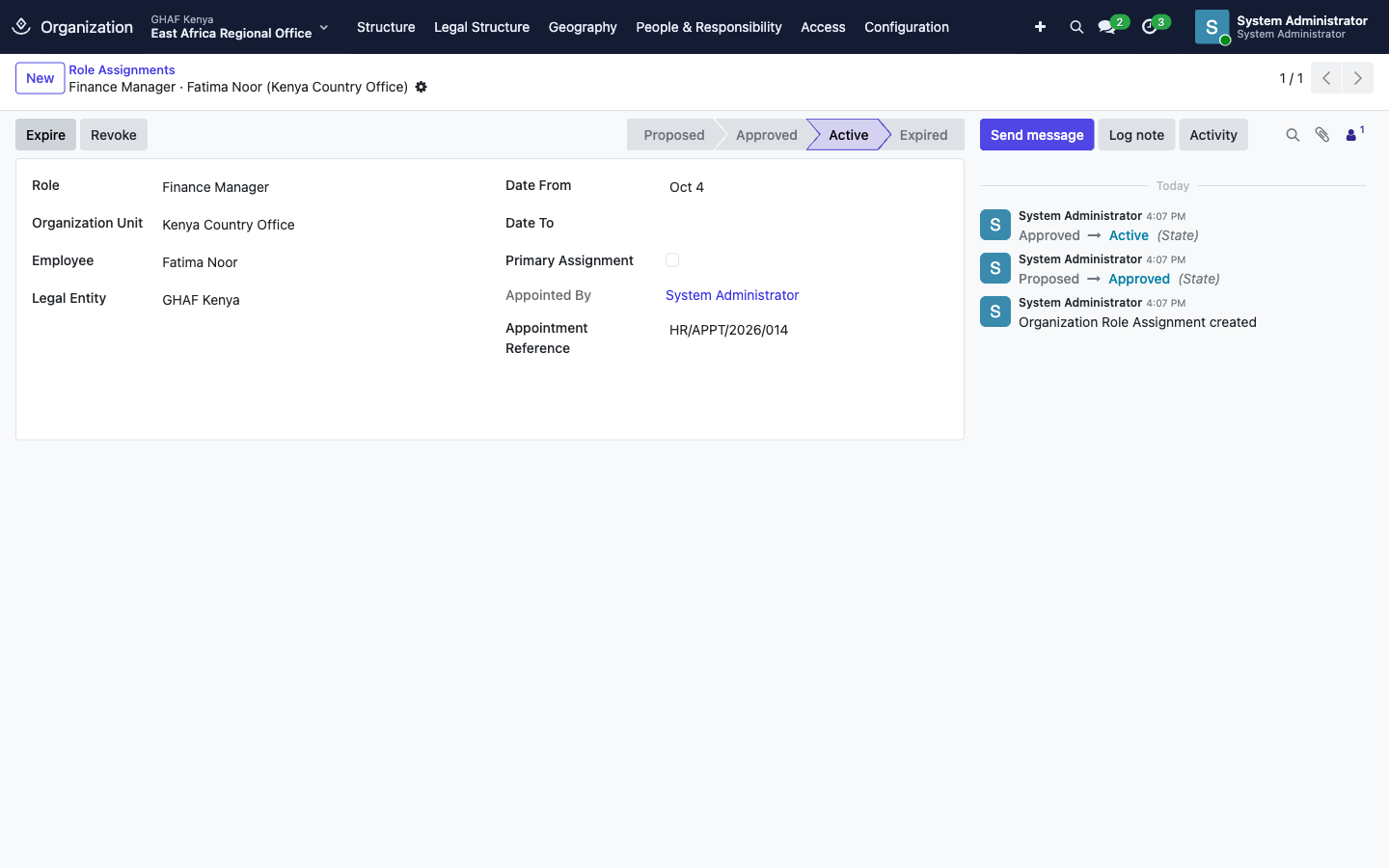The height and width of the screenshot is (868, 1389).
Task: Open the People & Responsibility menu
Action: point(709,27)
